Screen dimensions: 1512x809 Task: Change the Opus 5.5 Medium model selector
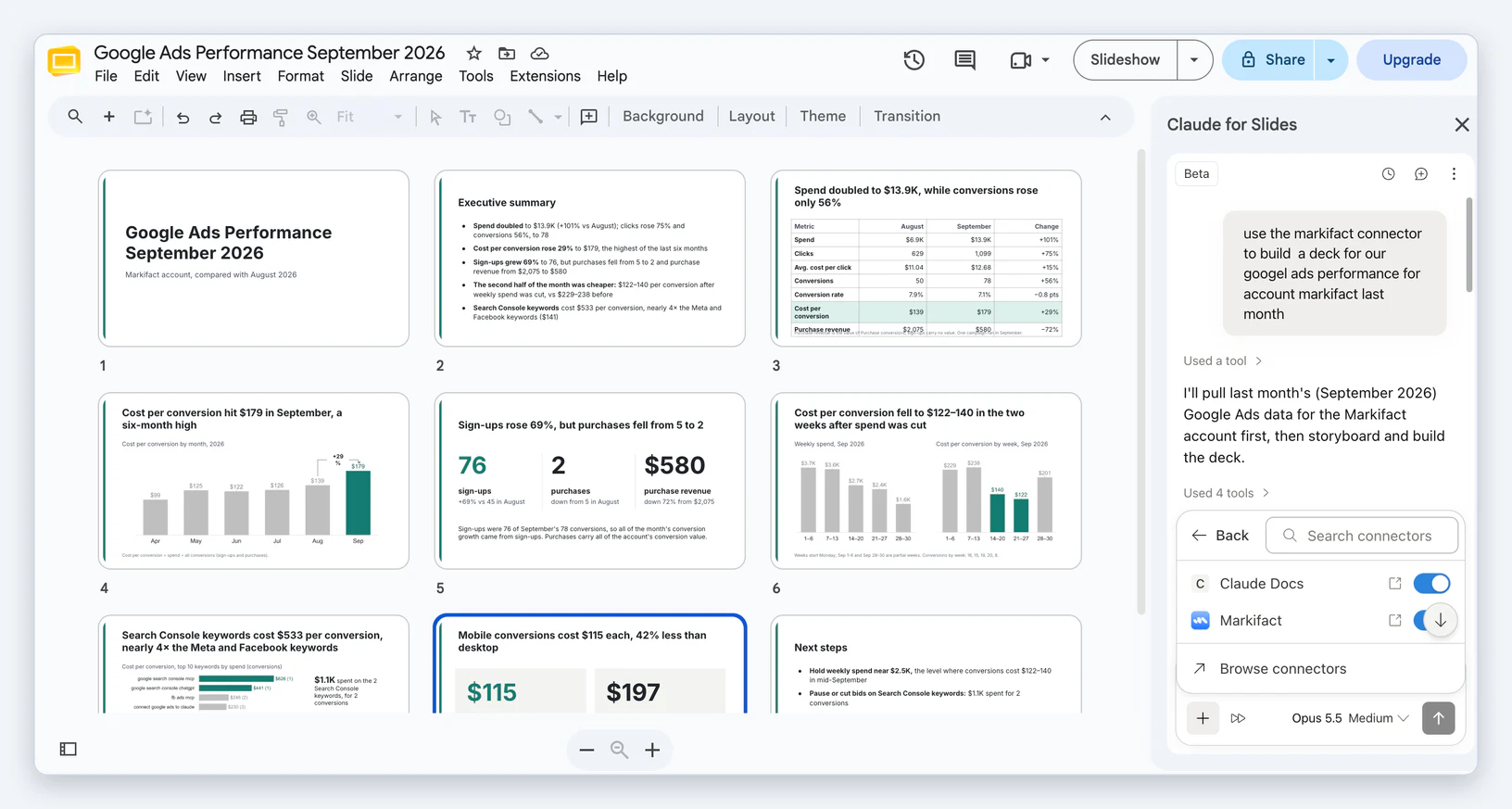tap(1350, 718)
